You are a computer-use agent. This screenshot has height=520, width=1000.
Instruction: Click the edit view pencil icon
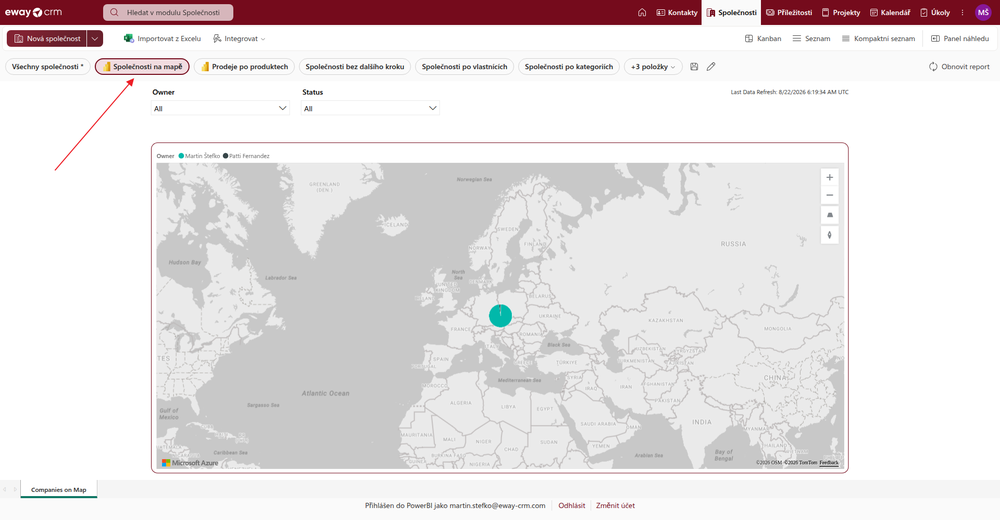pos(710,66)
